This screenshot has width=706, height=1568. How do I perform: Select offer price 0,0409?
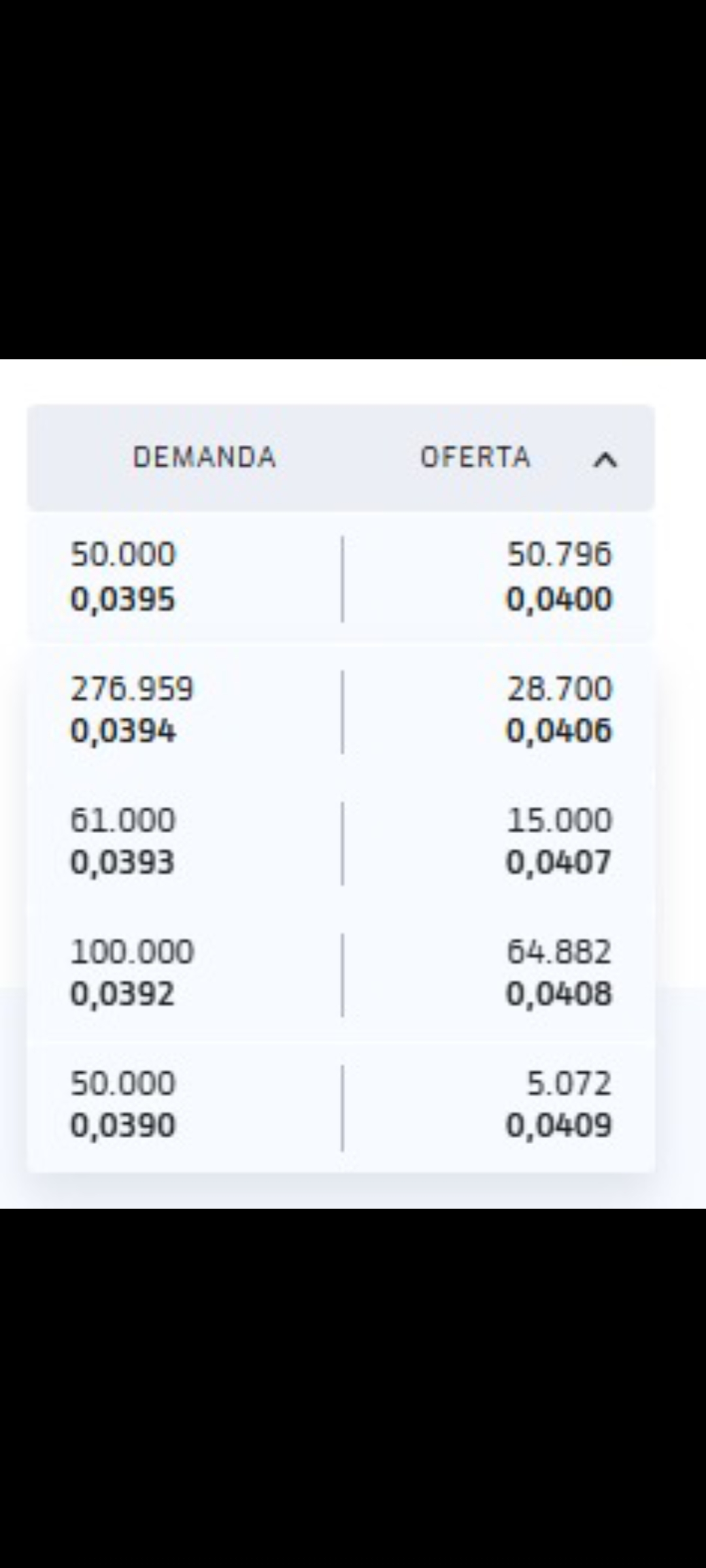(559, 1126)
